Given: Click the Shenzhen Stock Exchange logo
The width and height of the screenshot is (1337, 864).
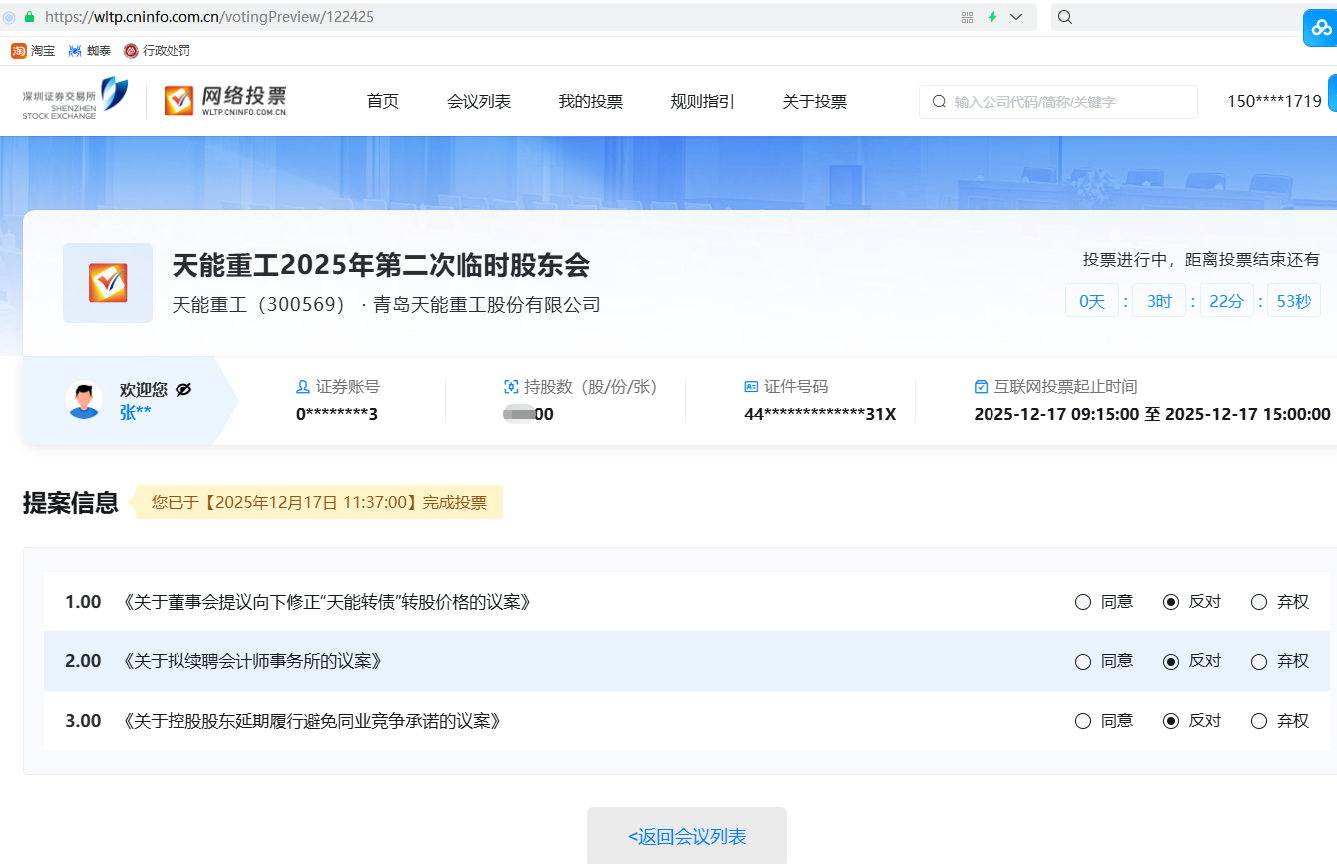Looking at the screenshot, I should pos(76,100).
